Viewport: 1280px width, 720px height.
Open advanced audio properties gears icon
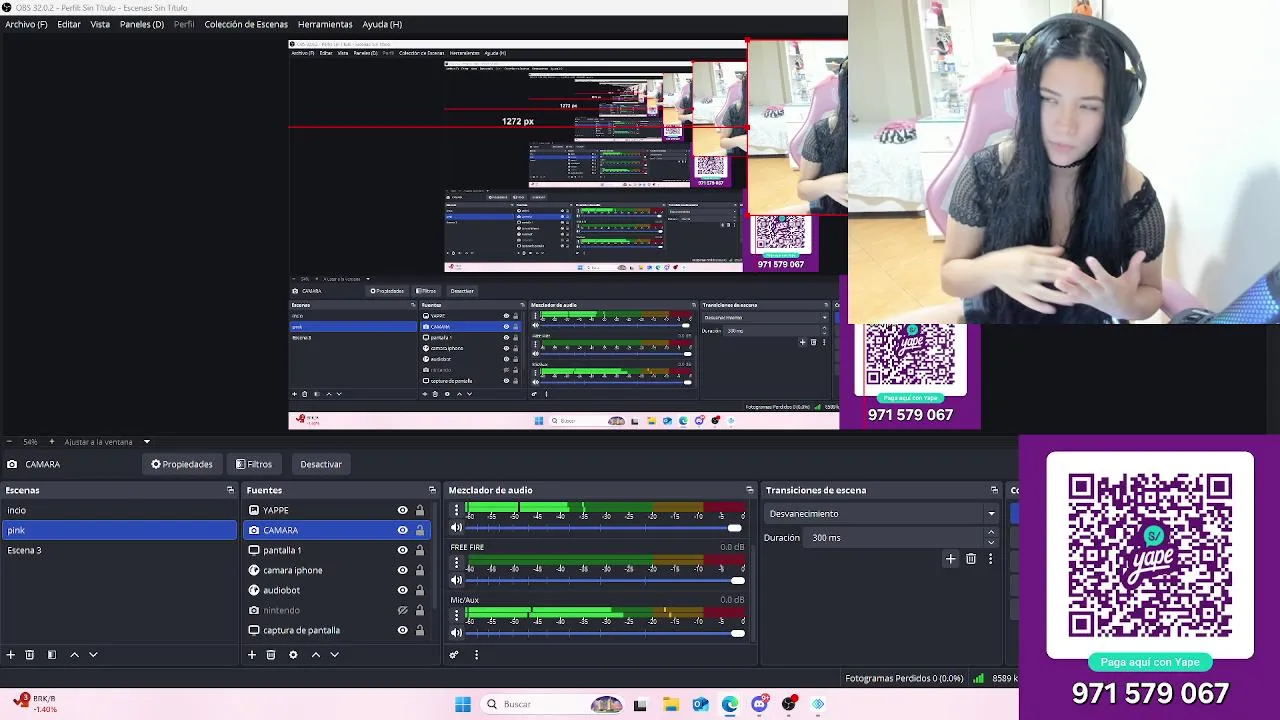click(454, 655)
